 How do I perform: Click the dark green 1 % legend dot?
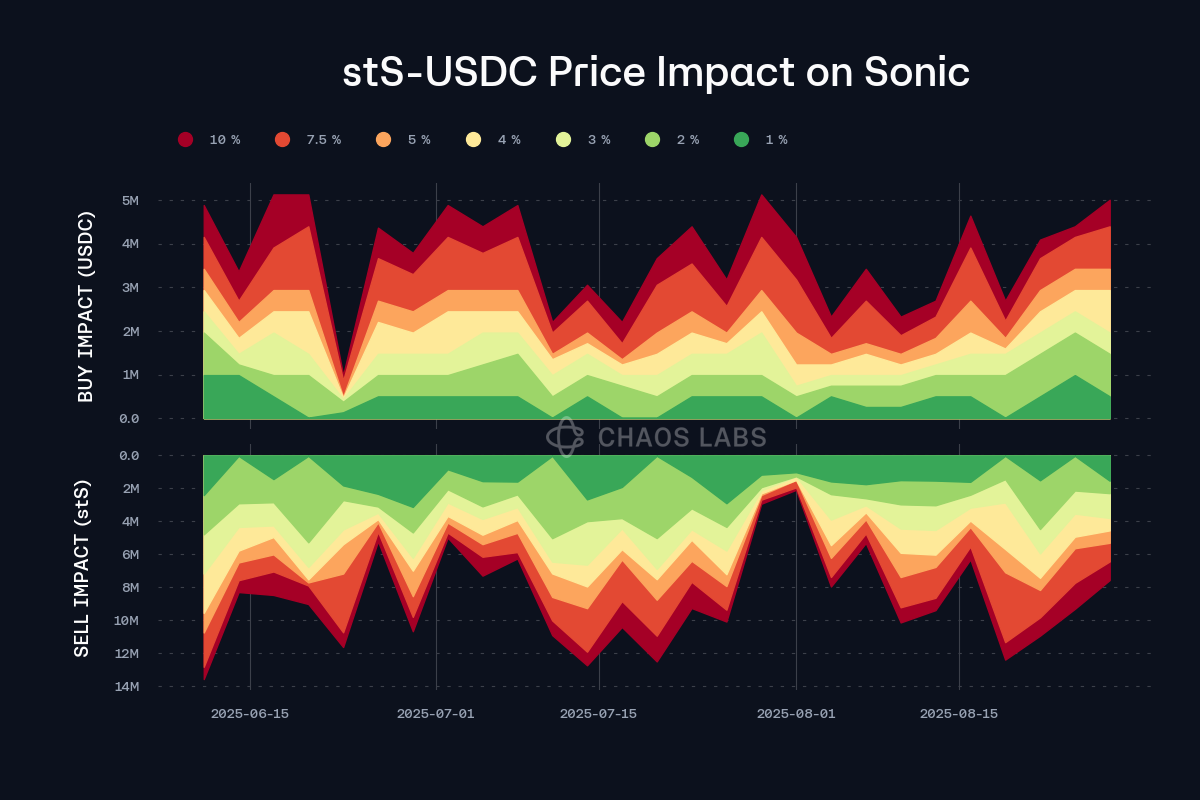tap(741, 140)
